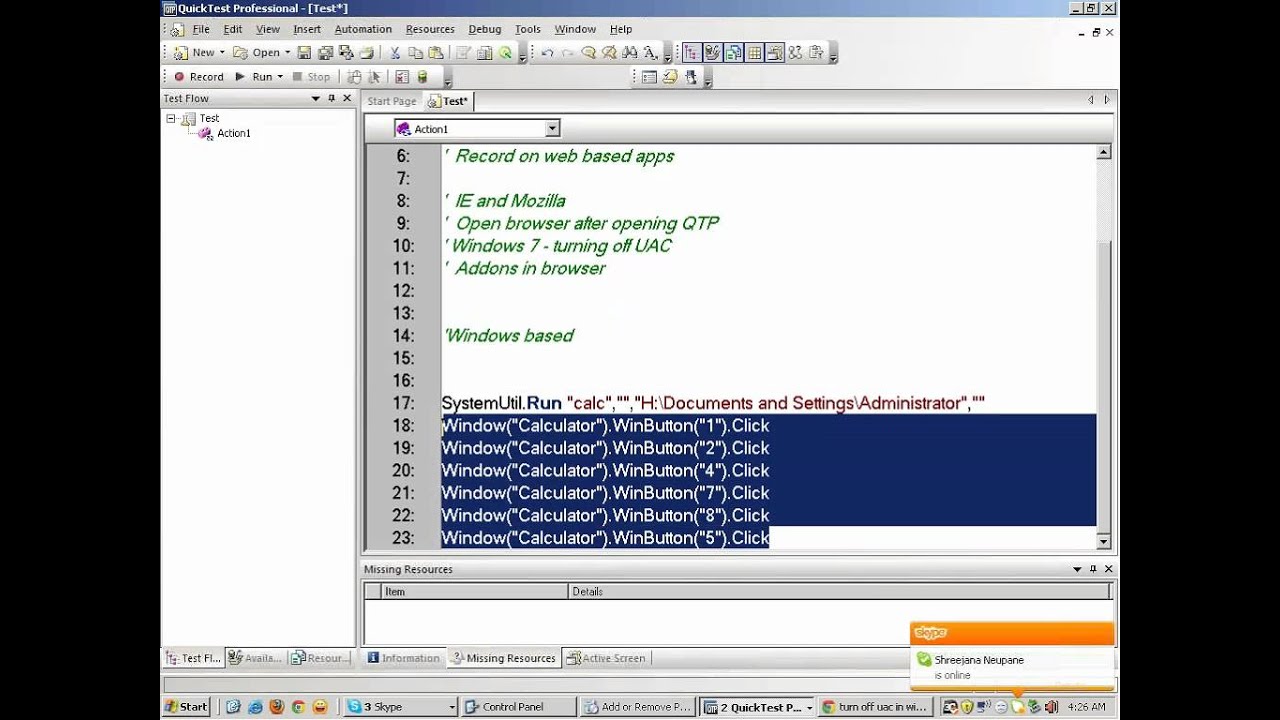The image size is (1280, 720).
Task: Click the Undo arrow icon
Action: pyautogui.click(x=547, y=52)
